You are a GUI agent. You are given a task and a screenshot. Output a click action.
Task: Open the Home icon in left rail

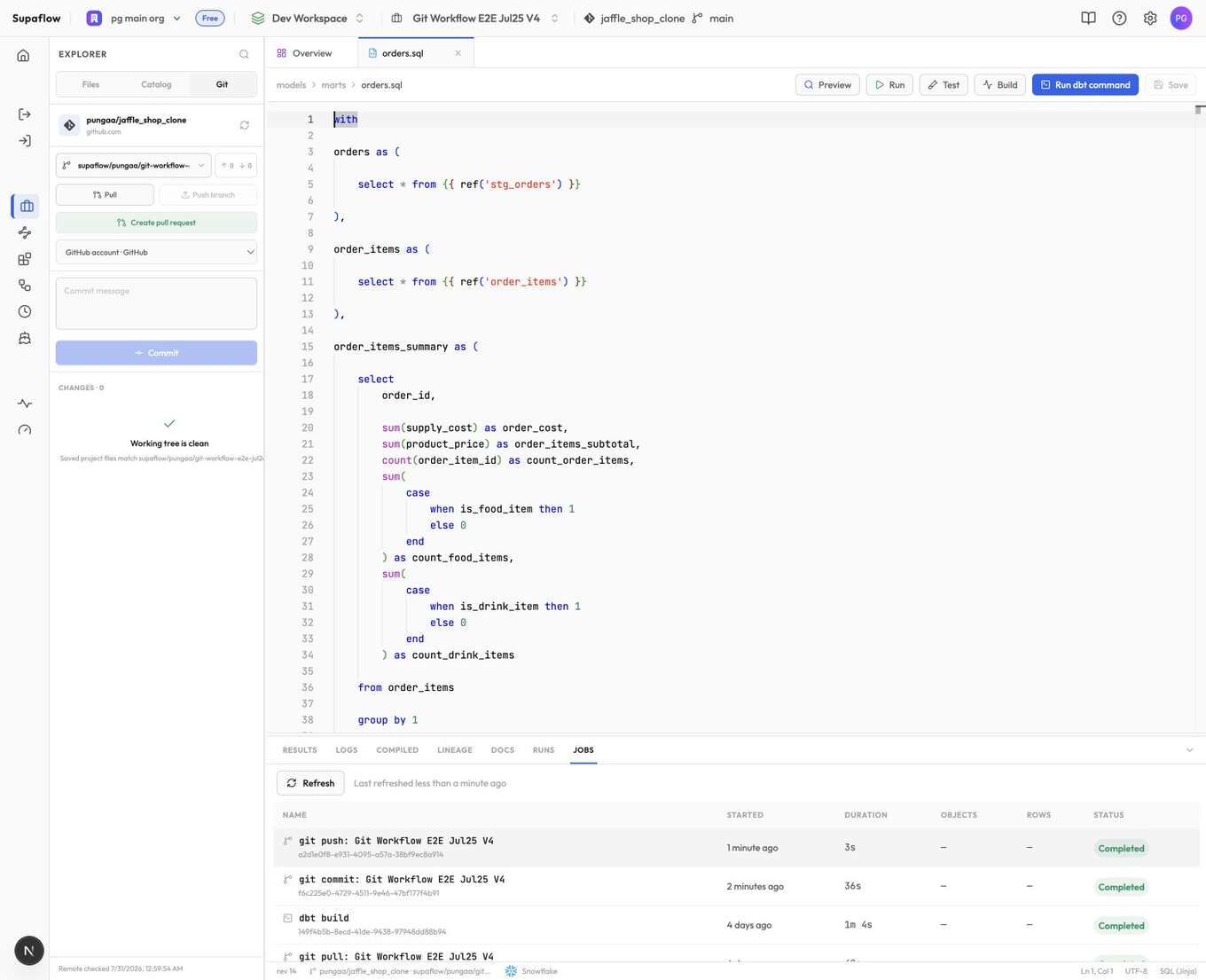[x=24, y=55]
